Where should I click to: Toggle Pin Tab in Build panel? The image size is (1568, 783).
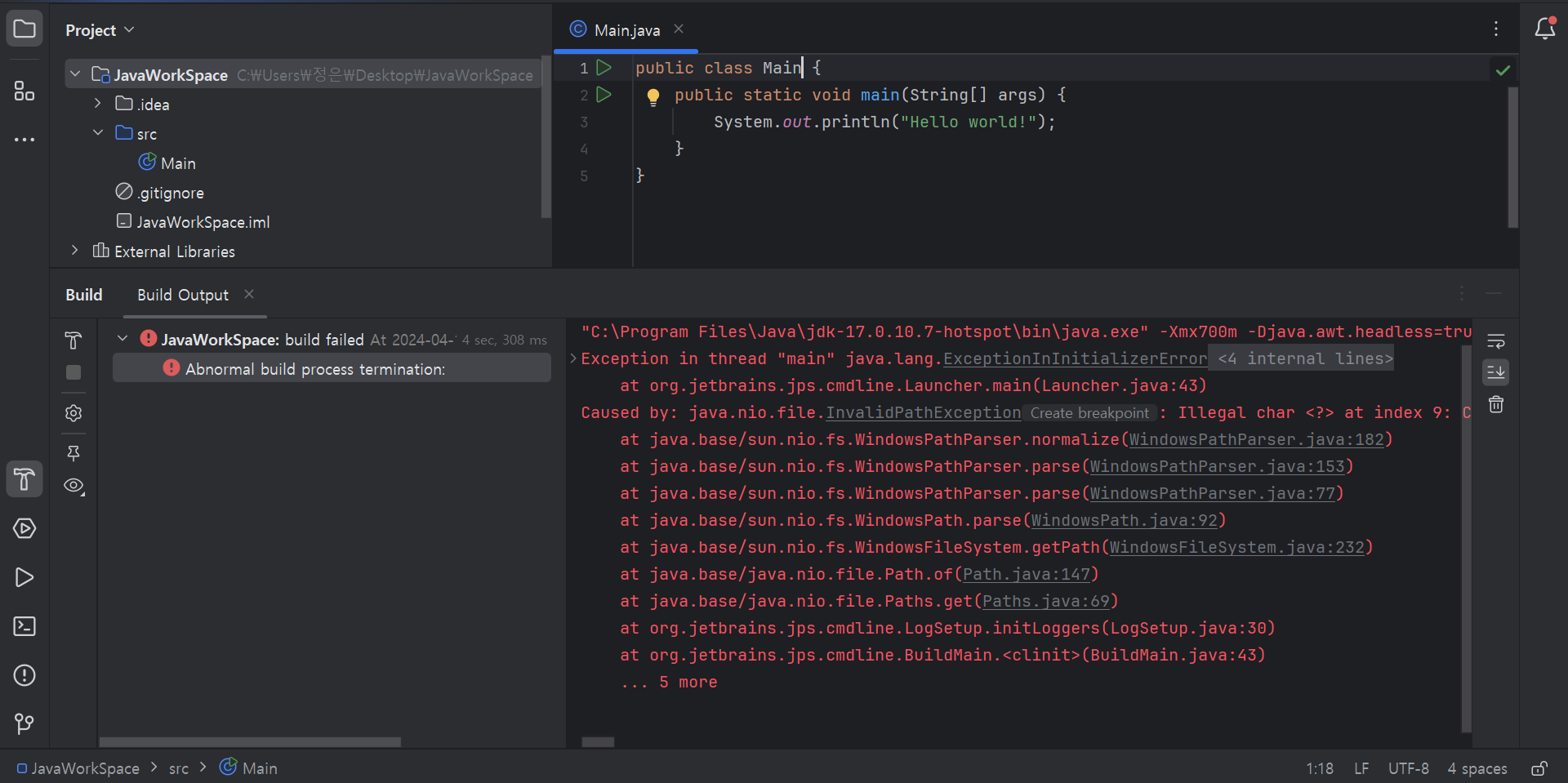click(x=73, y=453)
